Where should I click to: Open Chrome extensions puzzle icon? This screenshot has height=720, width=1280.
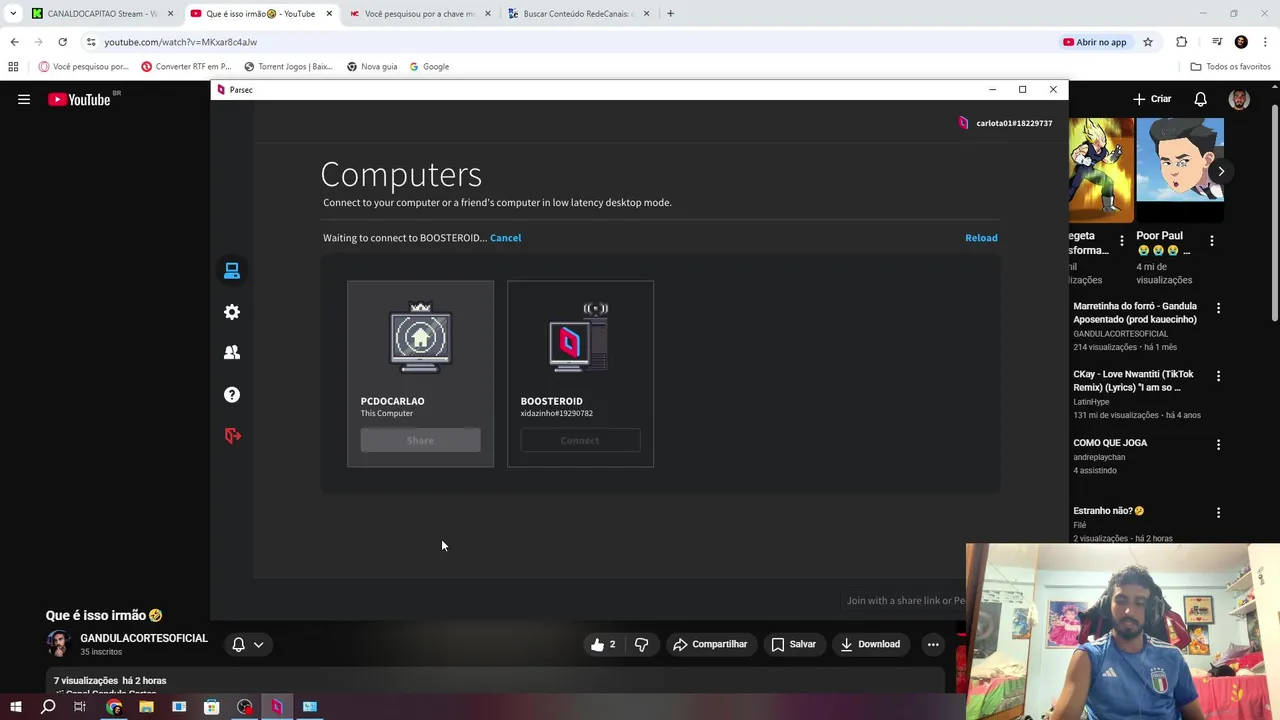[1182, 42]
